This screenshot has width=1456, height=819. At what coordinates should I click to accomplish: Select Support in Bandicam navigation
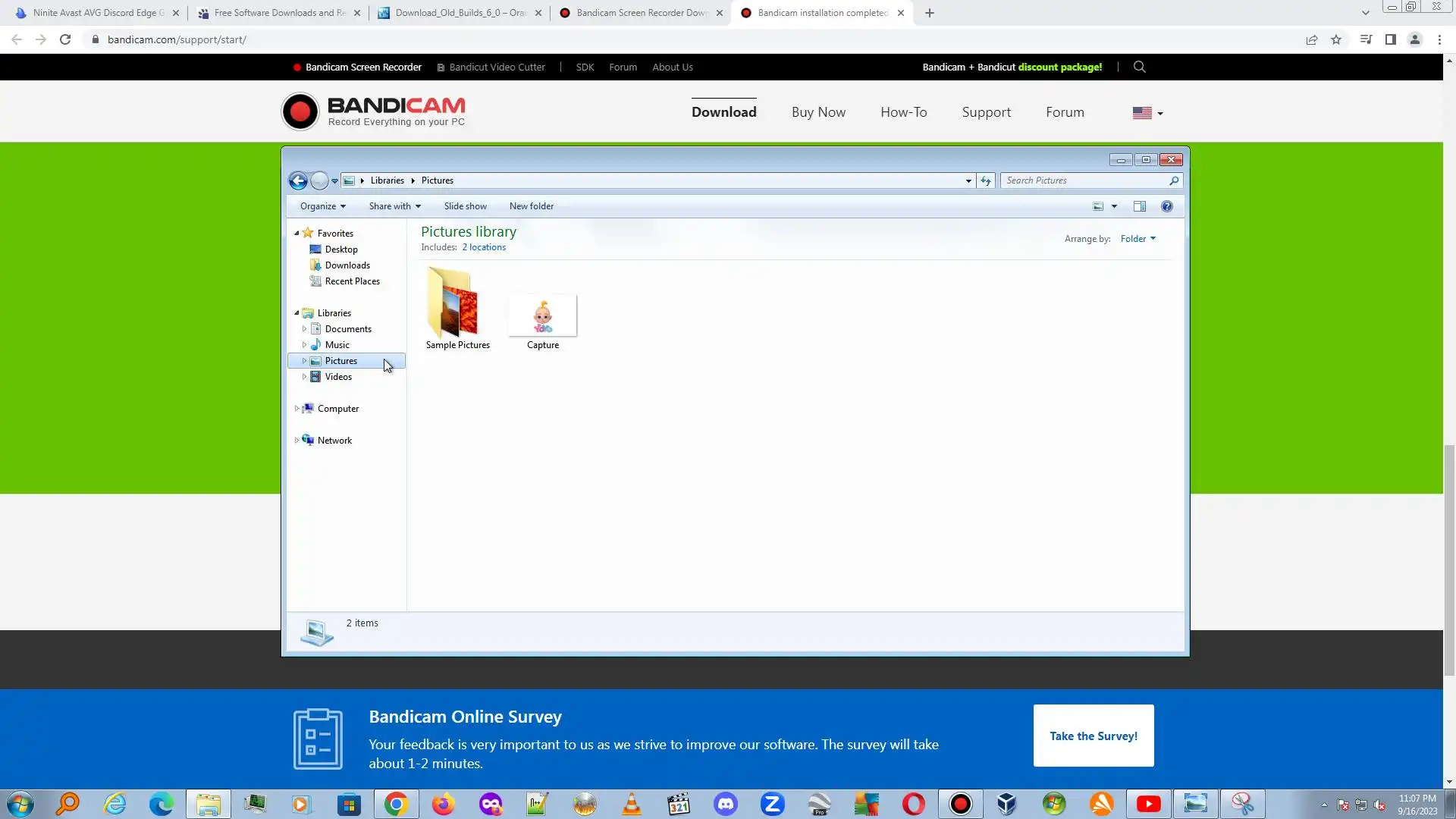(986, 112)
